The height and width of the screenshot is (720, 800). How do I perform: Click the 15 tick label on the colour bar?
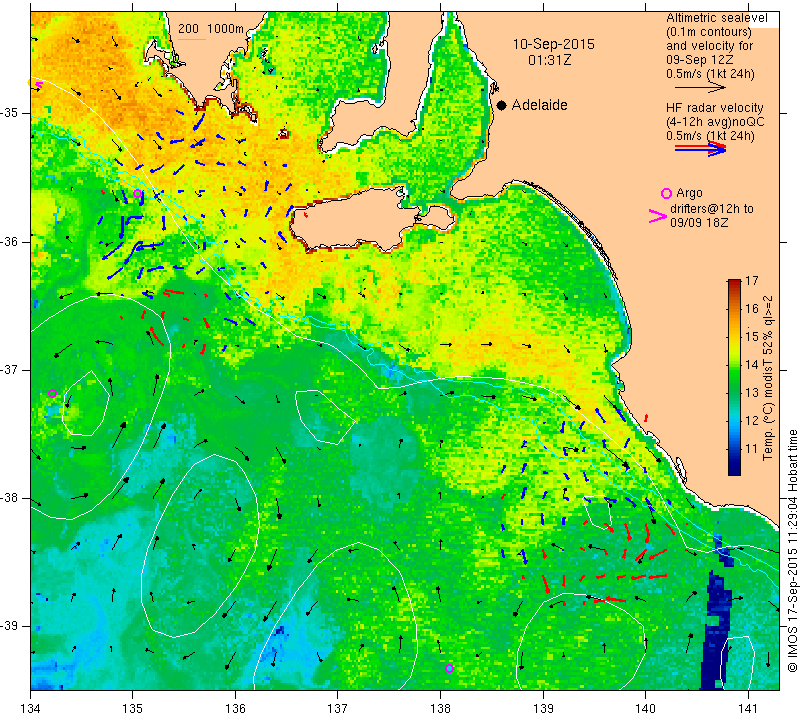pos(752,336)
